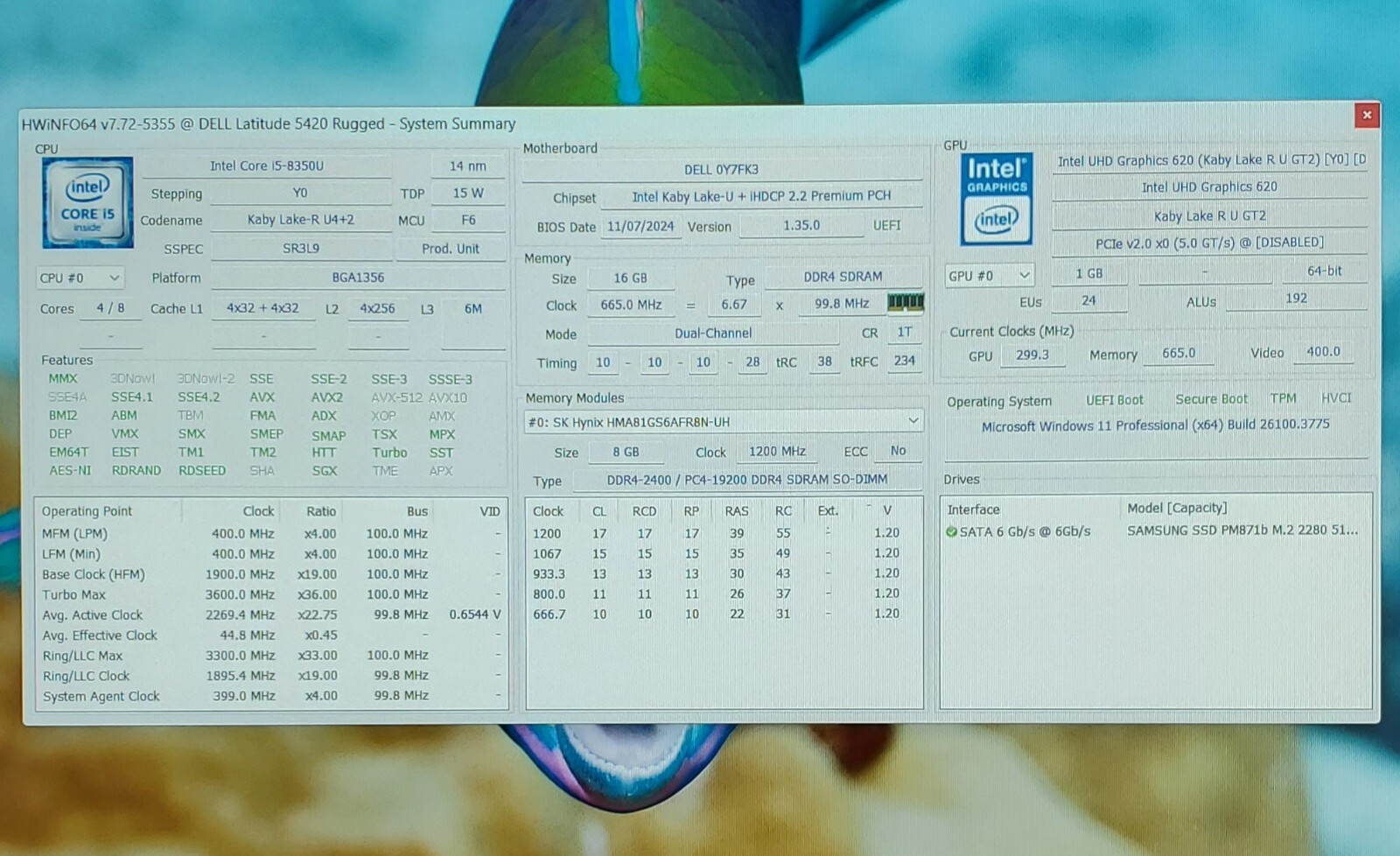
Task: Click the memory module chip icon
Action: 906,303
